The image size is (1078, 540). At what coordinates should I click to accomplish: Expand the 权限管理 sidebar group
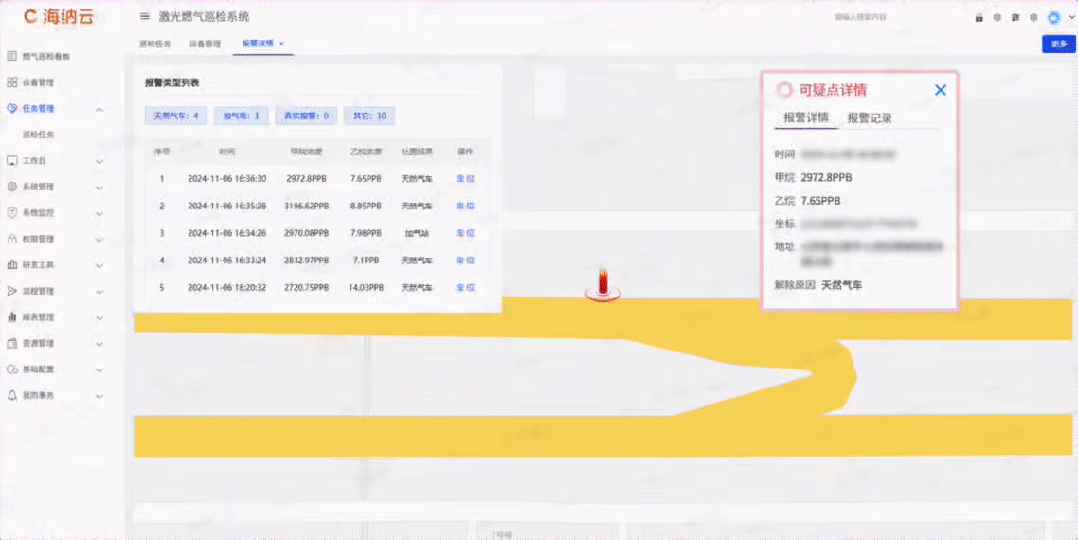coord(100,239)
